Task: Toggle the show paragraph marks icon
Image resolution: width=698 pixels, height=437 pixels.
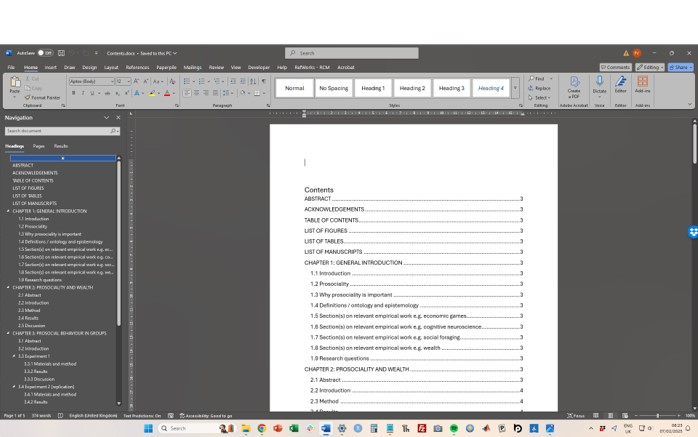Action: [x=261, y=80]
